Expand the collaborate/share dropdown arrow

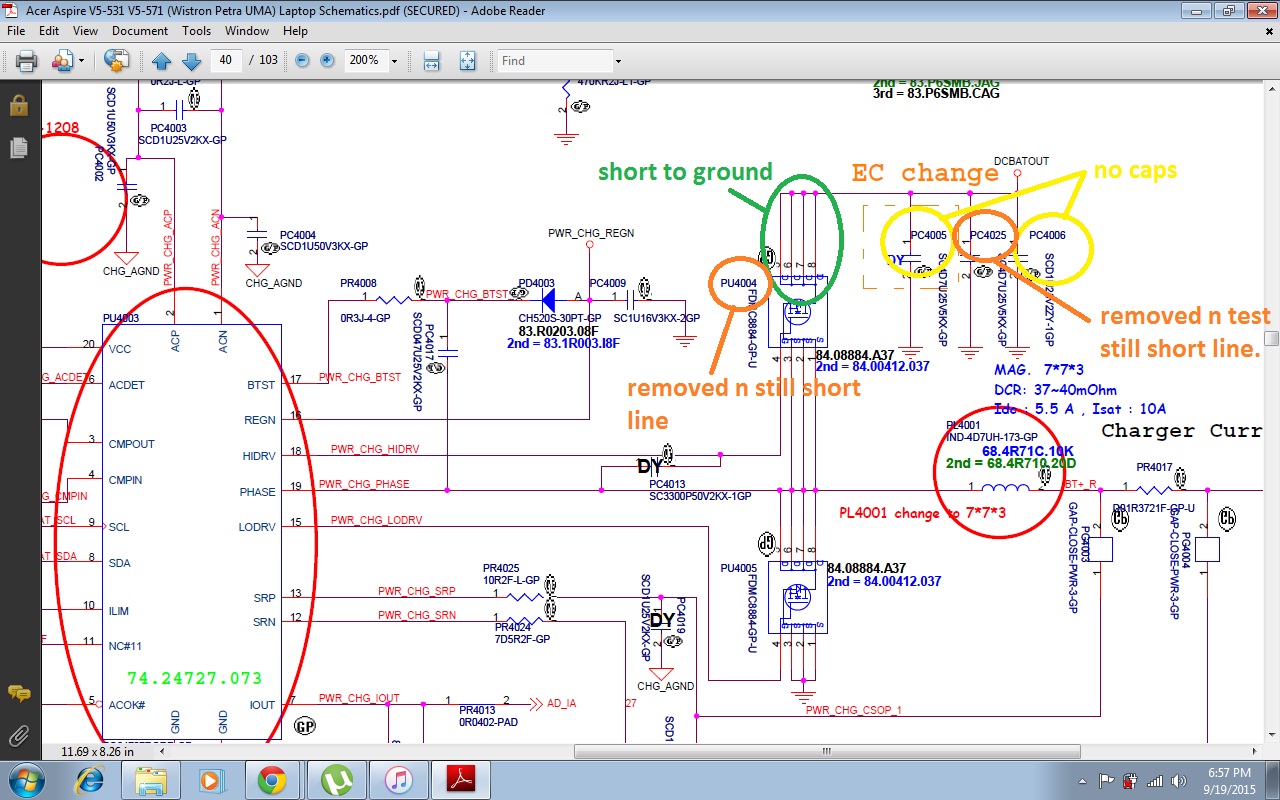(81, 61)
